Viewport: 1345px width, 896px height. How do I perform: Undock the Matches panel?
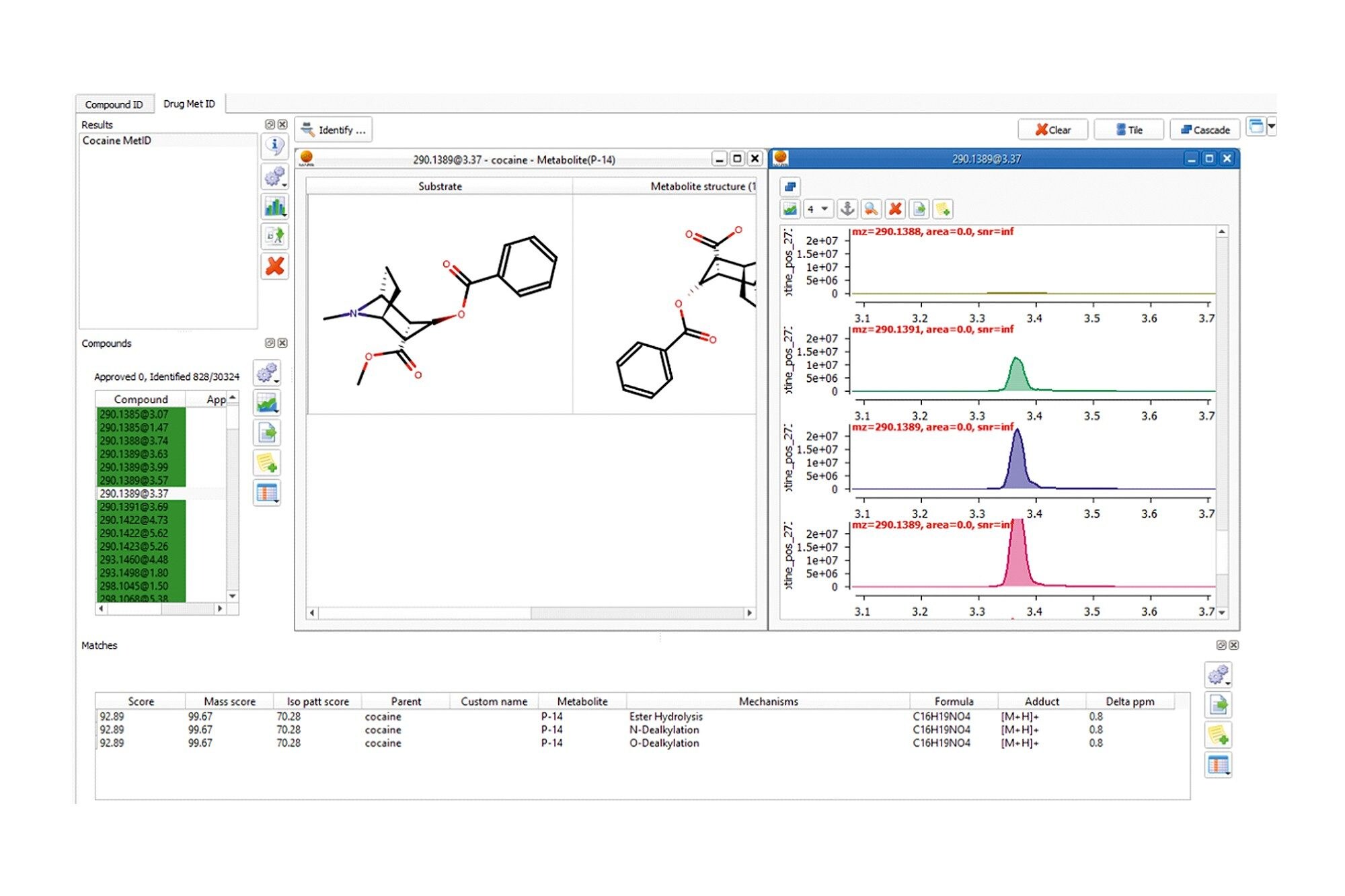coord(1221,645)
